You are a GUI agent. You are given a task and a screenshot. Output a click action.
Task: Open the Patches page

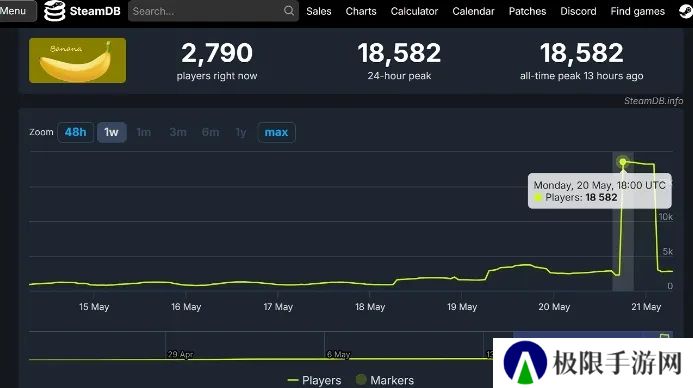coord(527,11)
